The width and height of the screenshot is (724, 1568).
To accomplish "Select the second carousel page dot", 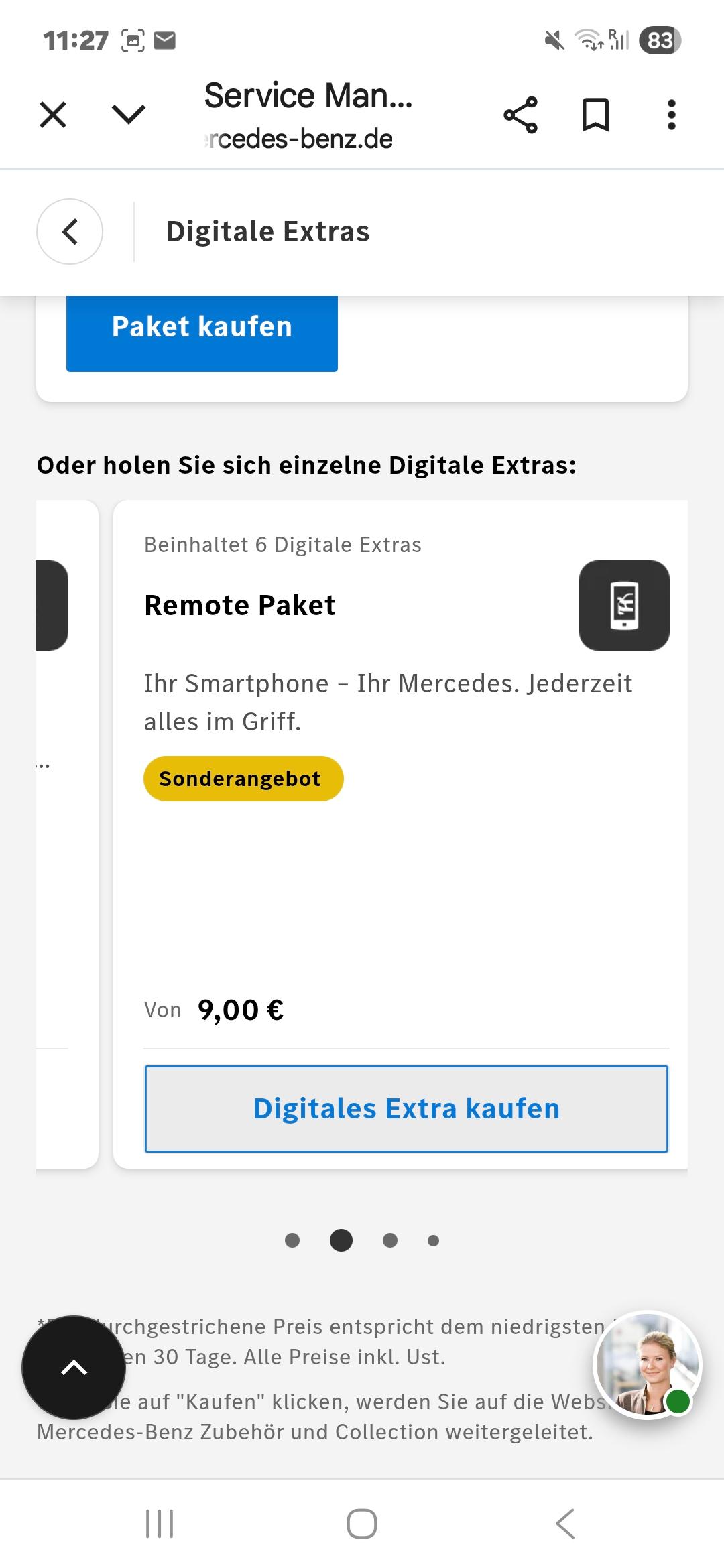I will pyautogui.click(x=341, y=1240).
